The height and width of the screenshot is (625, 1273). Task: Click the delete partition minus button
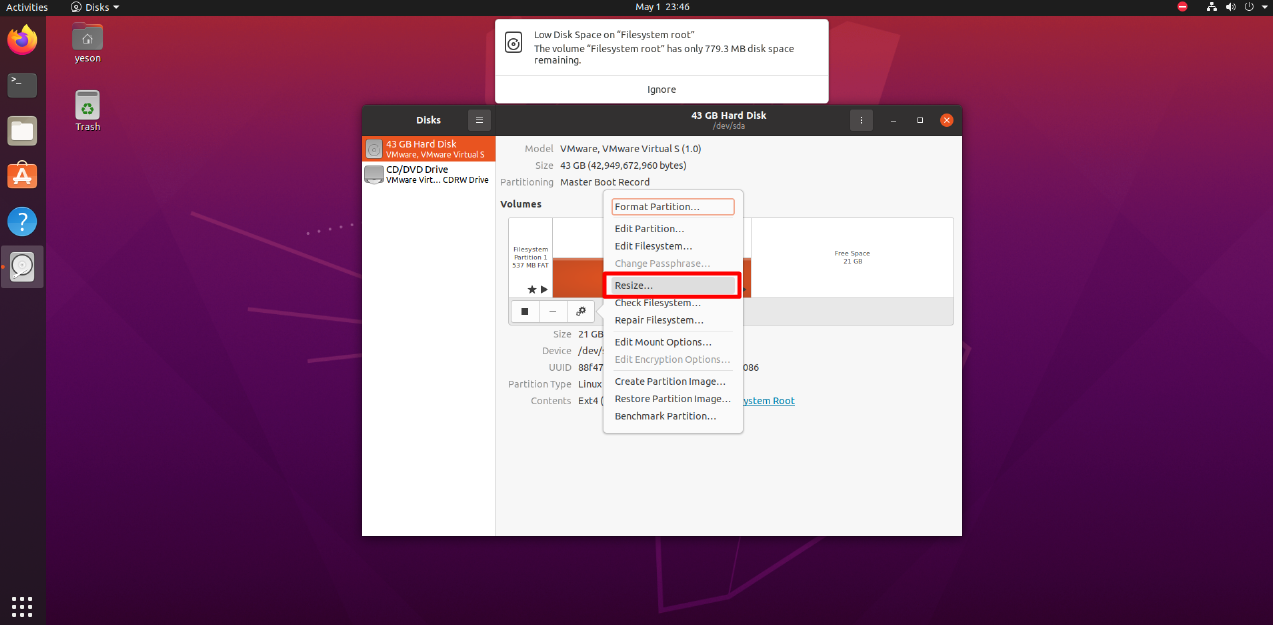552,311
